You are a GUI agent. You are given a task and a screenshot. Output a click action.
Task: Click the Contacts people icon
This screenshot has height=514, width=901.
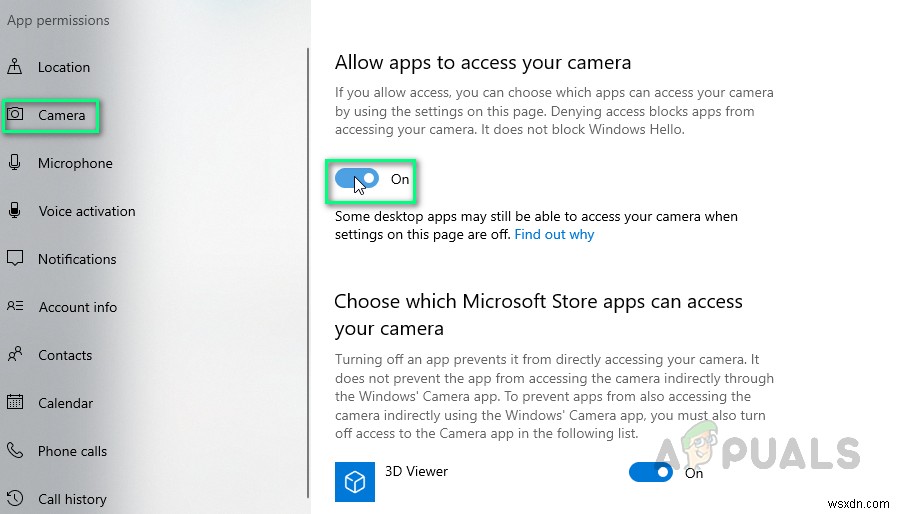click(15, 355)
